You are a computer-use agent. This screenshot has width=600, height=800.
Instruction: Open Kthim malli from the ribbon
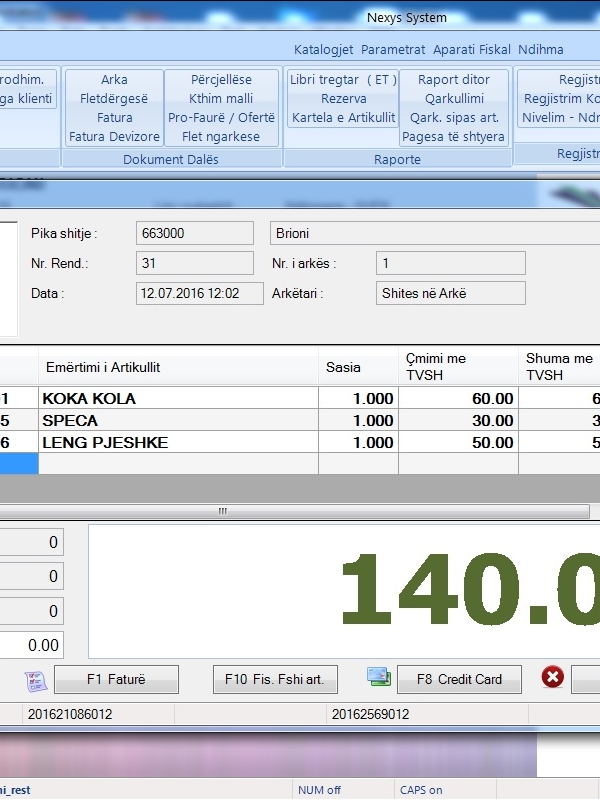click(221, 99)
